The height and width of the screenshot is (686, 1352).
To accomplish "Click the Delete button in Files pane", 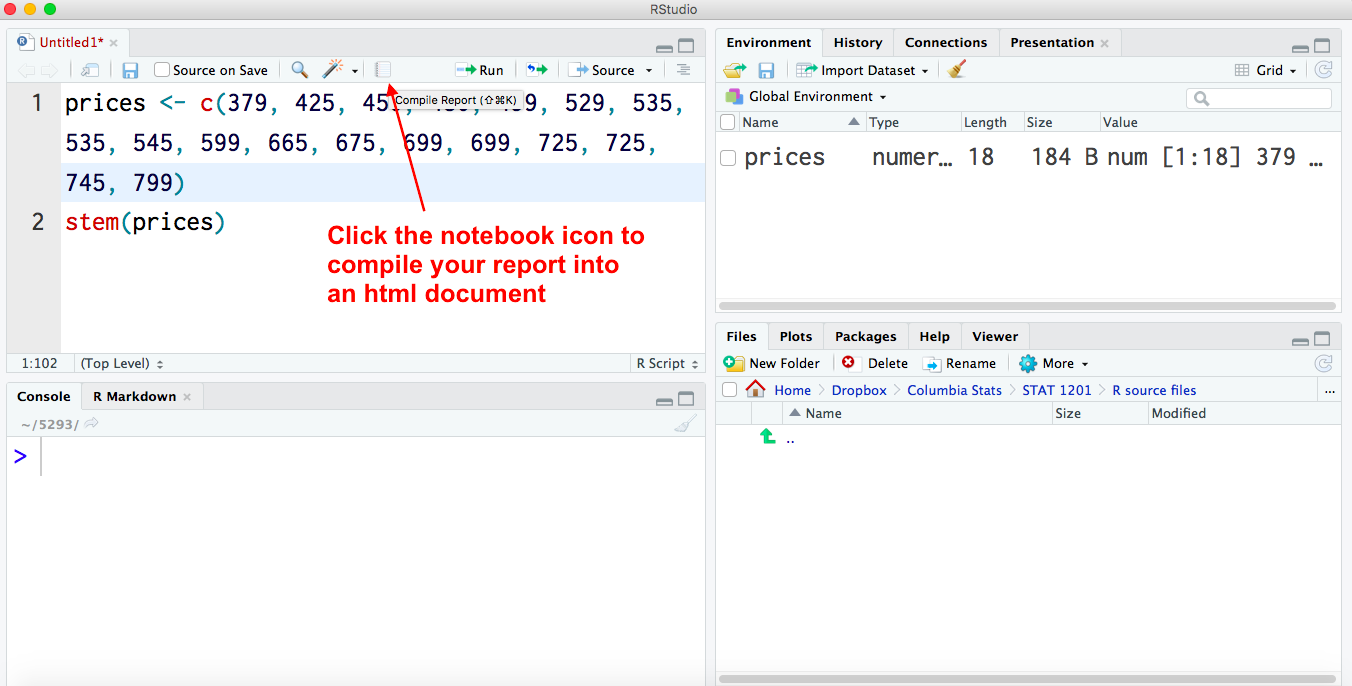I will click(x=875, y=363).
